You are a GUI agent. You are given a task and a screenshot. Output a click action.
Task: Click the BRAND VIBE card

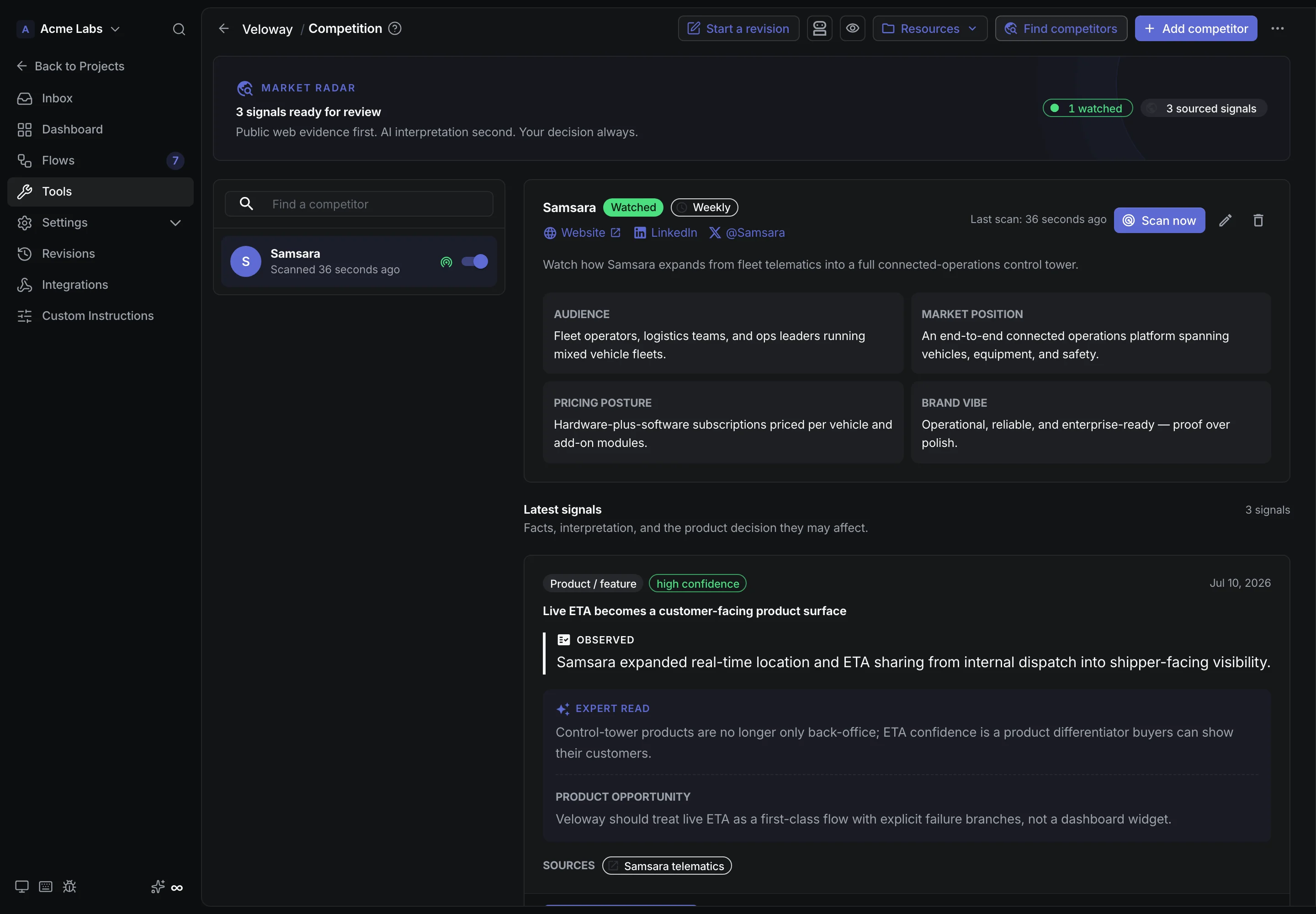[x=1090, y=422]
